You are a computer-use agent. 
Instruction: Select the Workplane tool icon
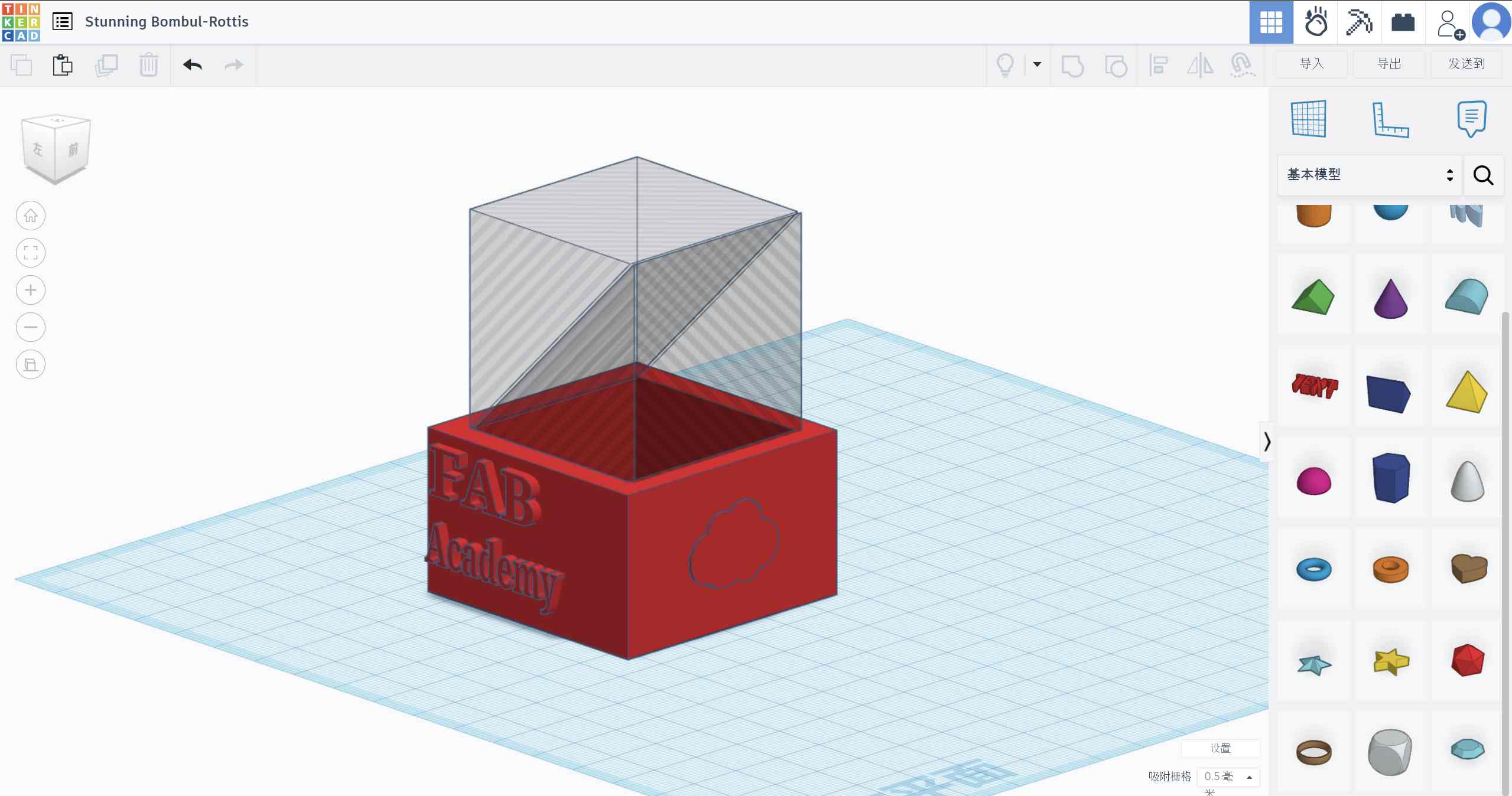tap(1309, 119)
